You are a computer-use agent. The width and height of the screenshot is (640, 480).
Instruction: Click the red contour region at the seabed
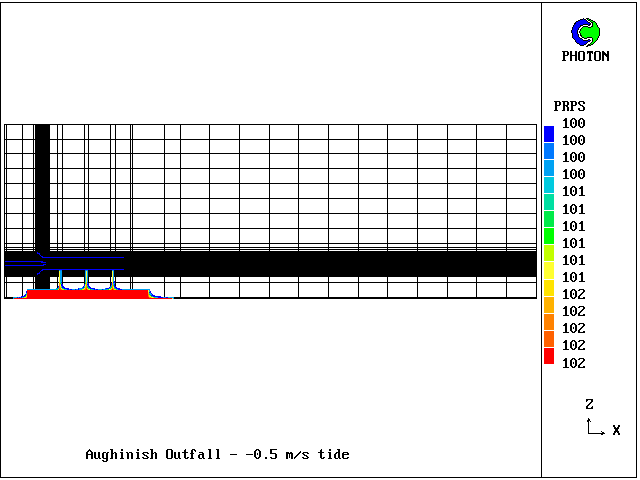pos(88,294)
